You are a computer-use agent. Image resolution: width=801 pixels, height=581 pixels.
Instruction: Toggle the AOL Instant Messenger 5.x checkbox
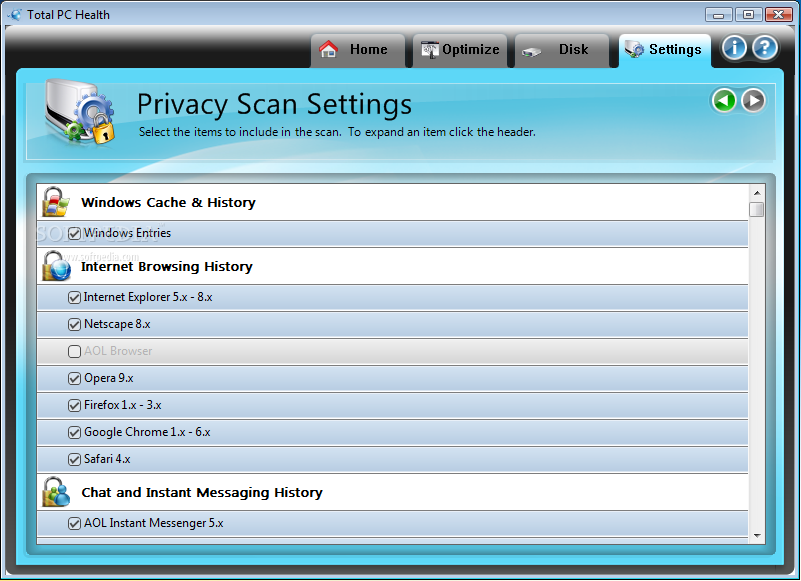pos(75,524)
